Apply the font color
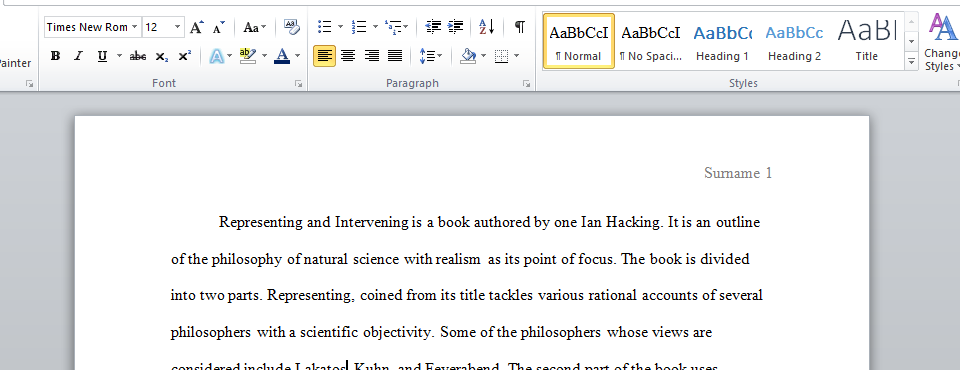This screenshot has width=960, height=370. pyautogui.click(x=282, y=56)
